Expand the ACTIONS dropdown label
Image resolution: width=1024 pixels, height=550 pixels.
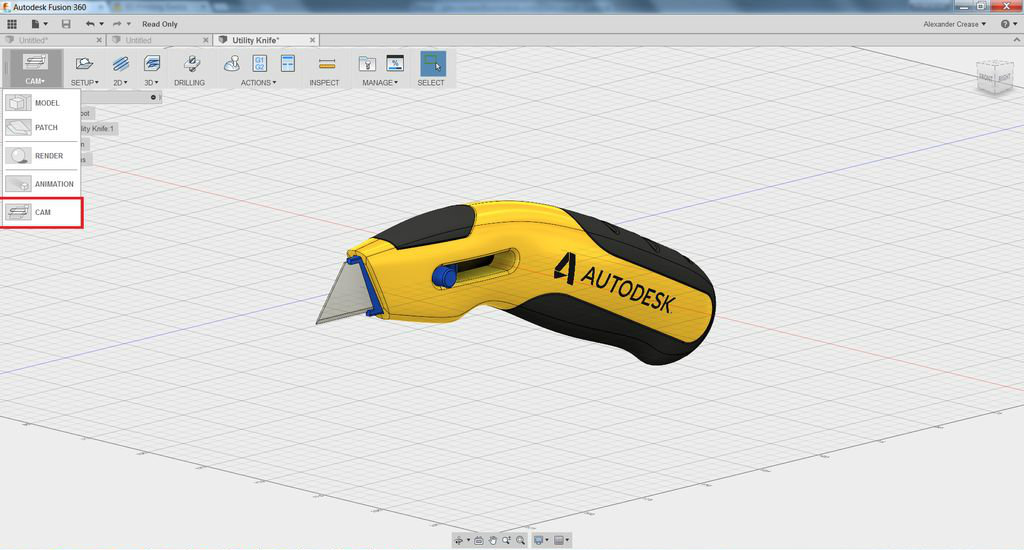click(259, 83)
